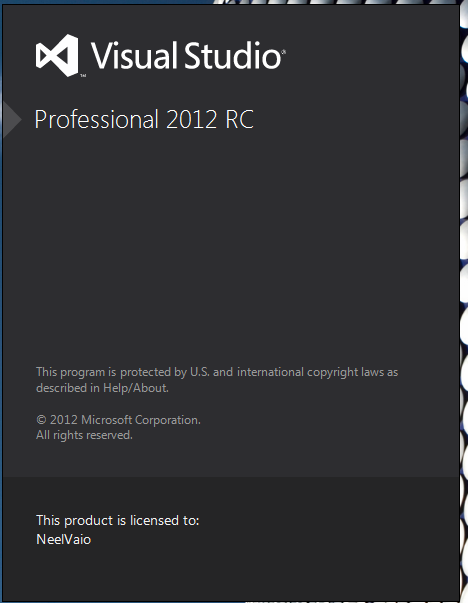Click the 'Visual Studio' title text
Screen dimensions: 468x603
tap(187, 56)
